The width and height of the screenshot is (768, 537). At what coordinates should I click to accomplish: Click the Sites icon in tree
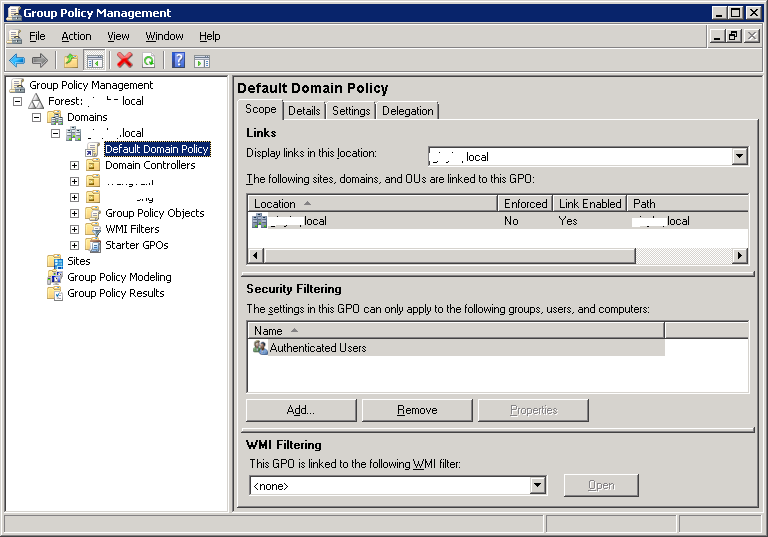coord(55,261)
